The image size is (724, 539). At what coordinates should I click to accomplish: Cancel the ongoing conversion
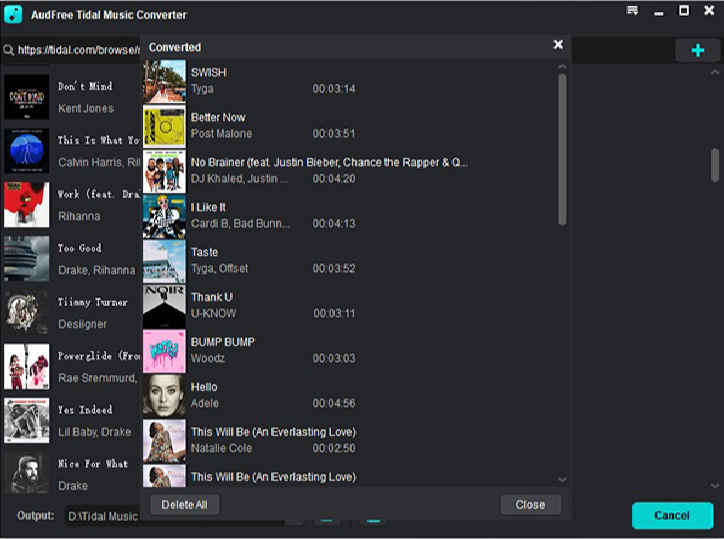(671, 515)
